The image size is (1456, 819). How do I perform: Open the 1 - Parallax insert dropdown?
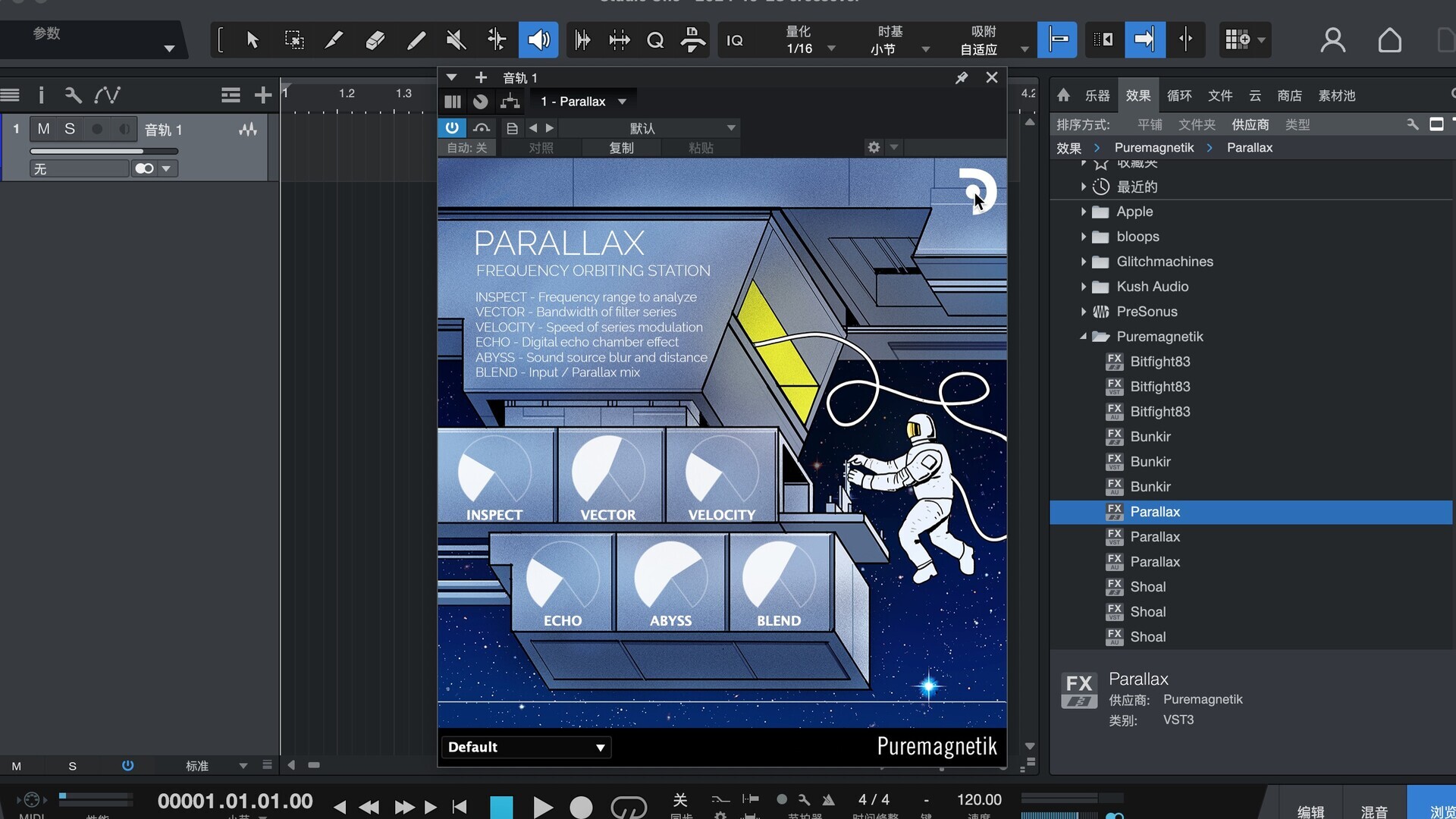coord(582,102)
